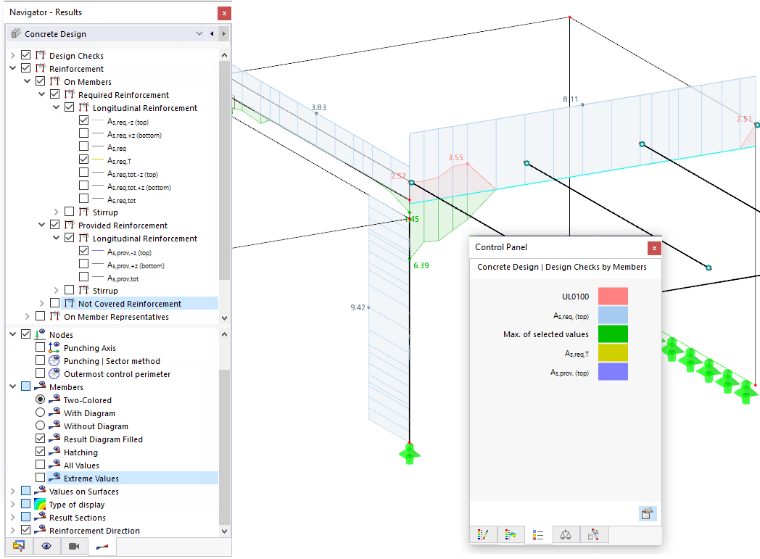The height and width of the screenshot is (559, 760).
Task: Enable the Extreme Values checkbox
Action: point(40,478)
